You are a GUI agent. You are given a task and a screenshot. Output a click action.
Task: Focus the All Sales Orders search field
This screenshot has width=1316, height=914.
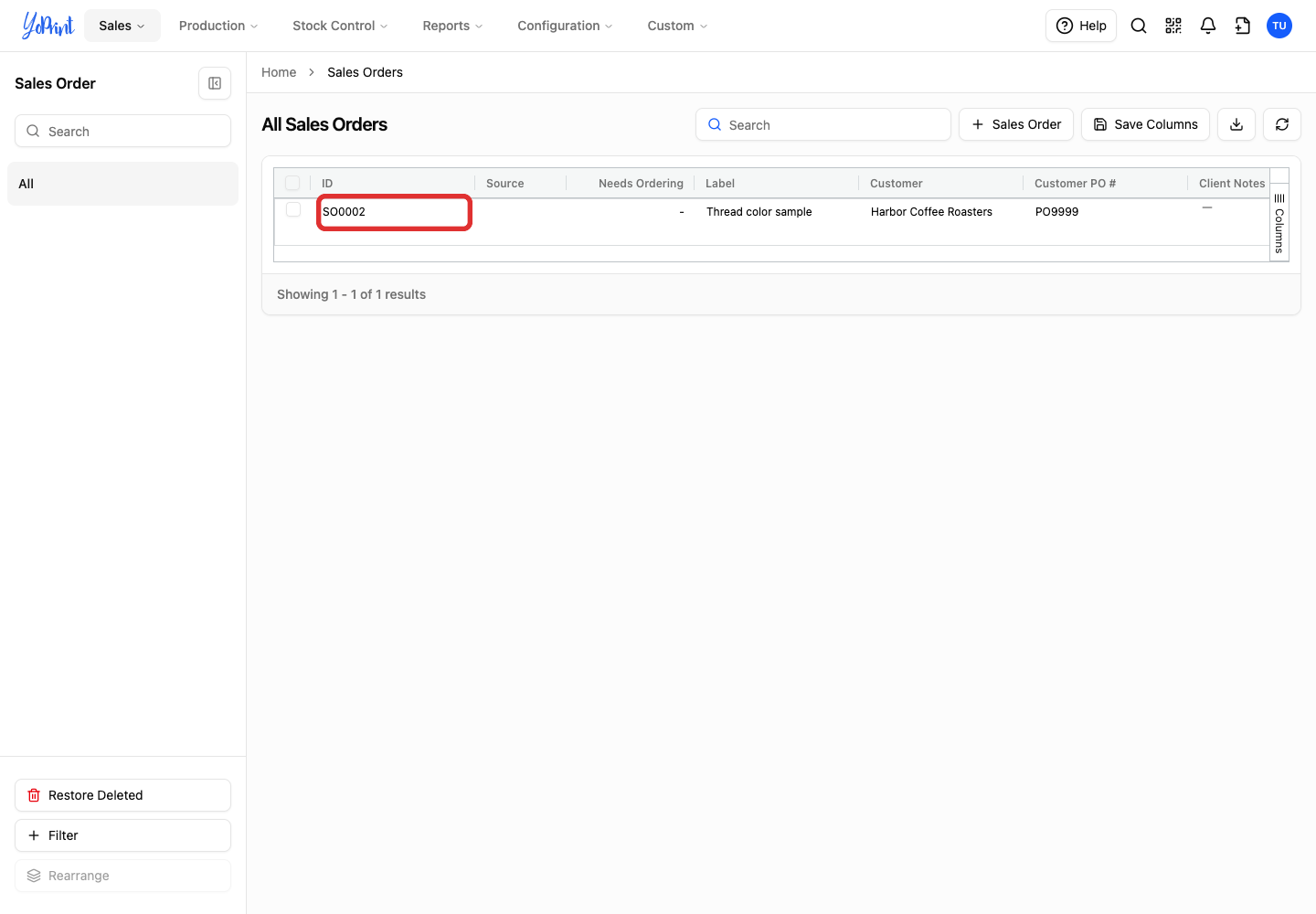(823, 124)
